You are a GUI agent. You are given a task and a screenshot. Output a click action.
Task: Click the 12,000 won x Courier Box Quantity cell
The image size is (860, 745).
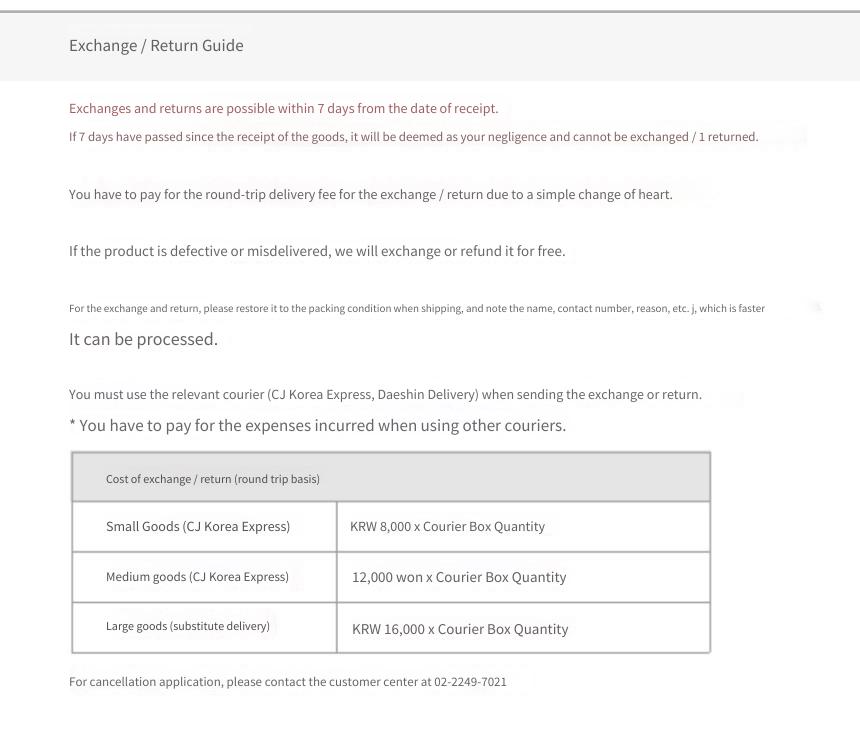[524, 577]
